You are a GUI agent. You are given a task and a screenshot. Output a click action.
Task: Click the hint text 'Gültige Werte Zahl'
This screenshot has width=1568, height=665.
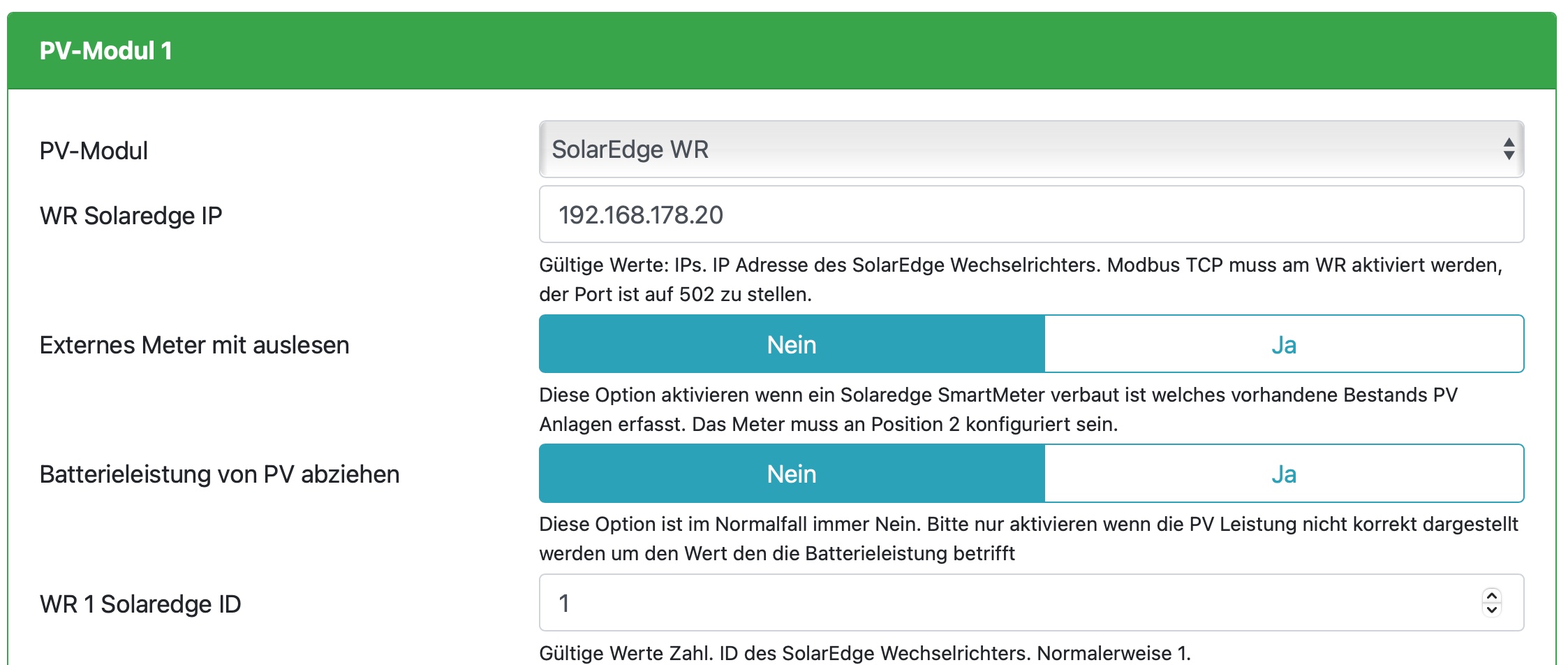864,653
